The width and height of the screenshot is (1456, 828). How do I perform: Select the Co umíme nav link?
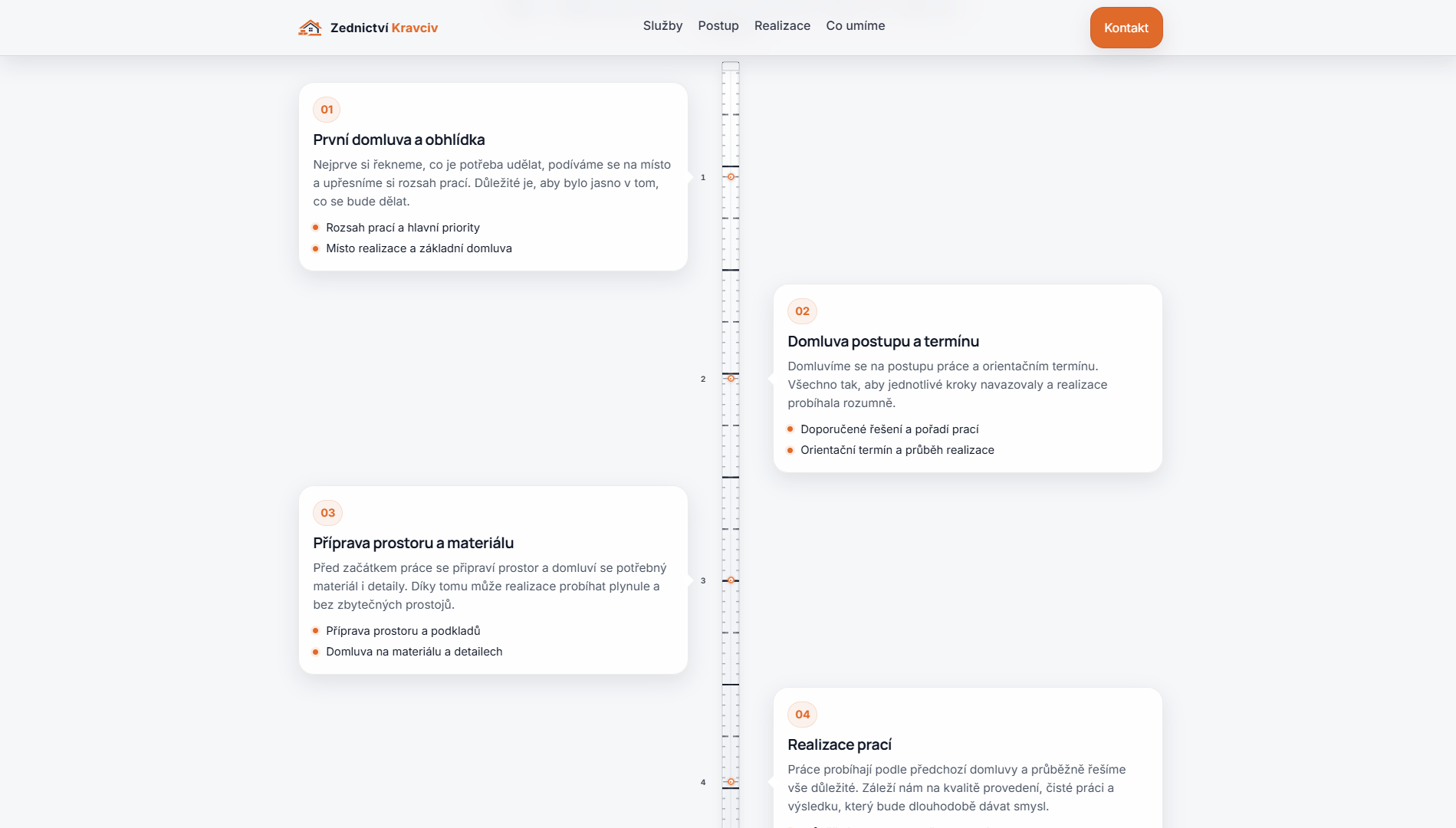pyautogui.click(x=856, y=26)
